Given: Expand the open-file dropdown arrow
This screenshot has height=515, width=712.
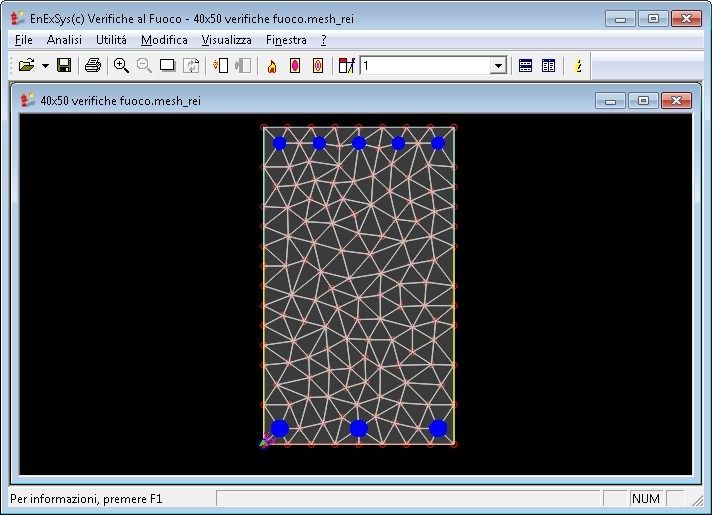Looking at the screenshot, I should [45, 66].
